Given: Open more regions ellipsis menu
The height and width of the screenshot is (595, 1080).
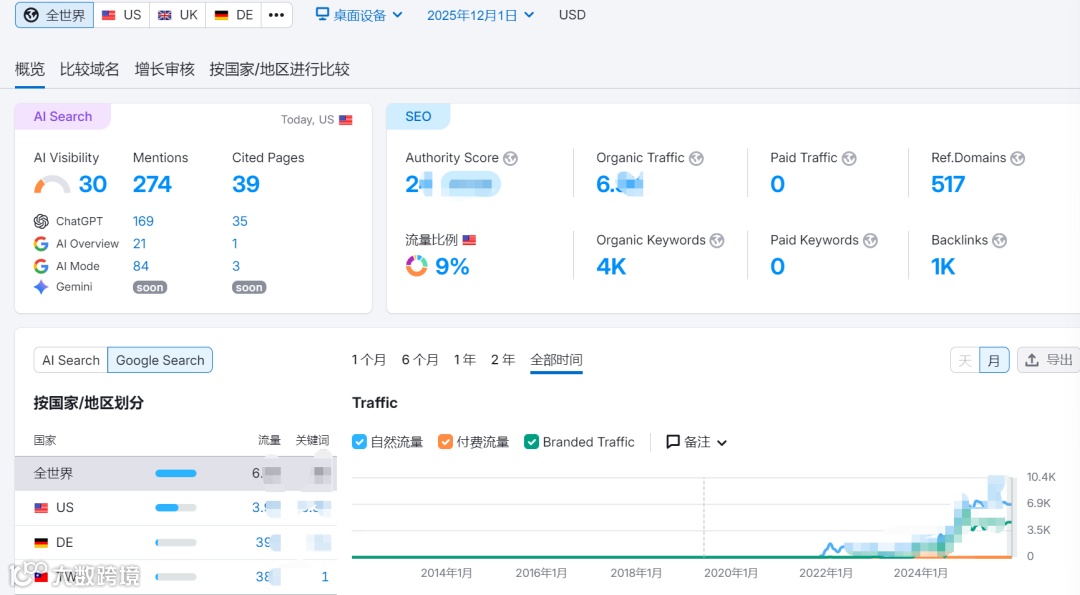Looking at the screenshot, I should pos(276,15).
